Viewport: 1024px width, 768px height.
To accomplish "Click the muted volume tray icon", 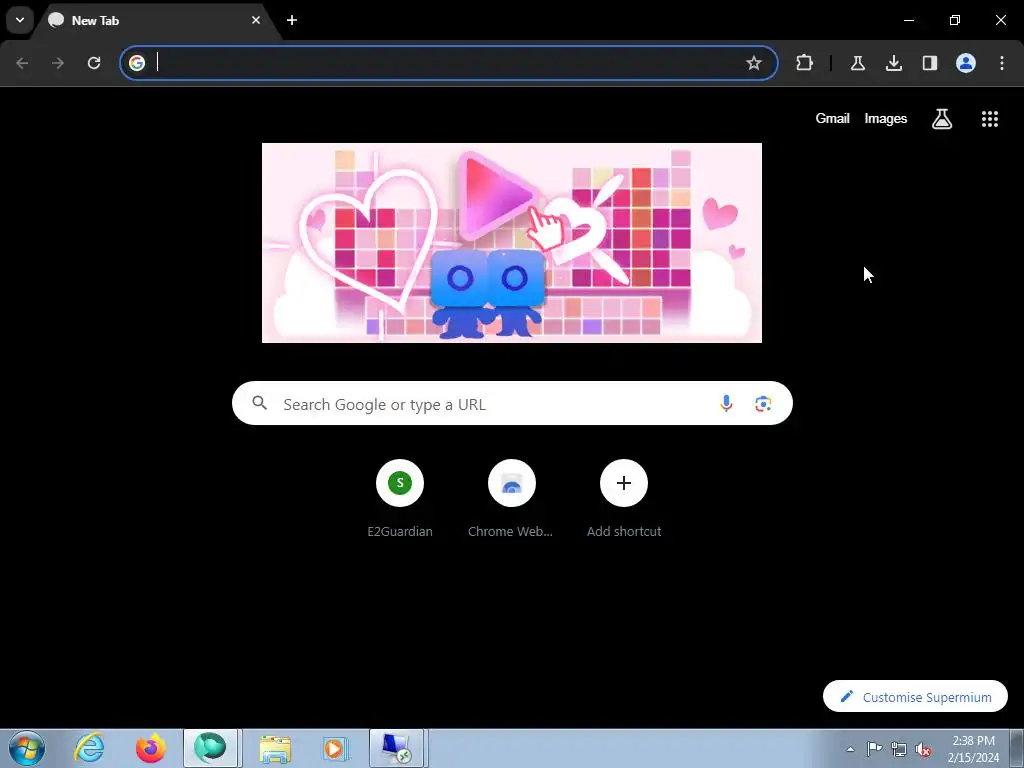I will (x=923, y=749).
